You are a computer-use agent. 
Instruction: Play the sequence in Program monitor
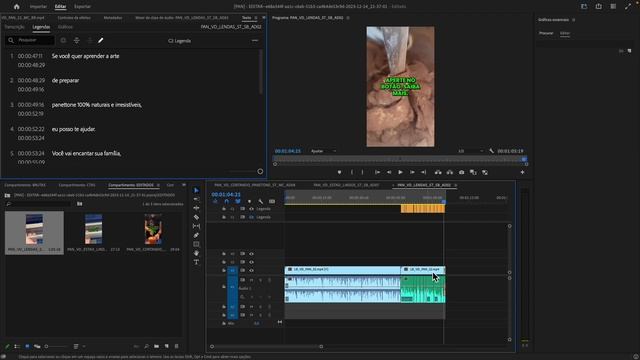point(400,172)
